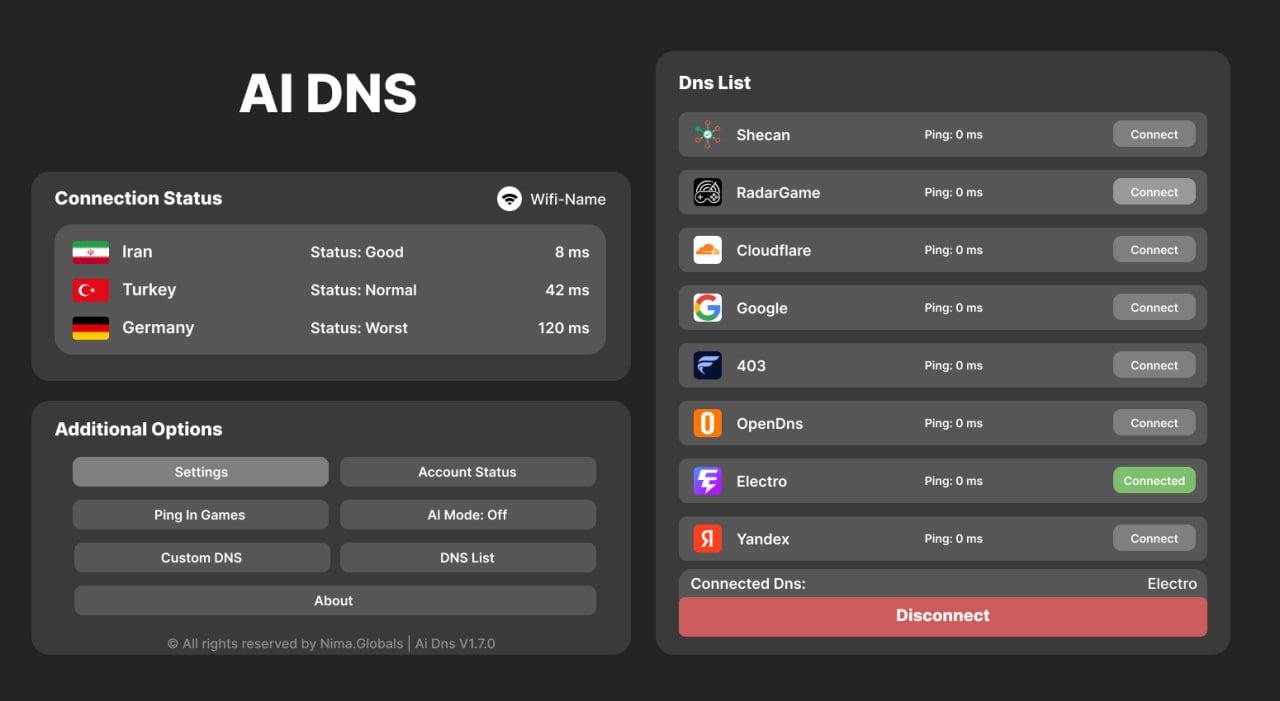
Task: Open Ping In Games option
Action: [200, 515]
